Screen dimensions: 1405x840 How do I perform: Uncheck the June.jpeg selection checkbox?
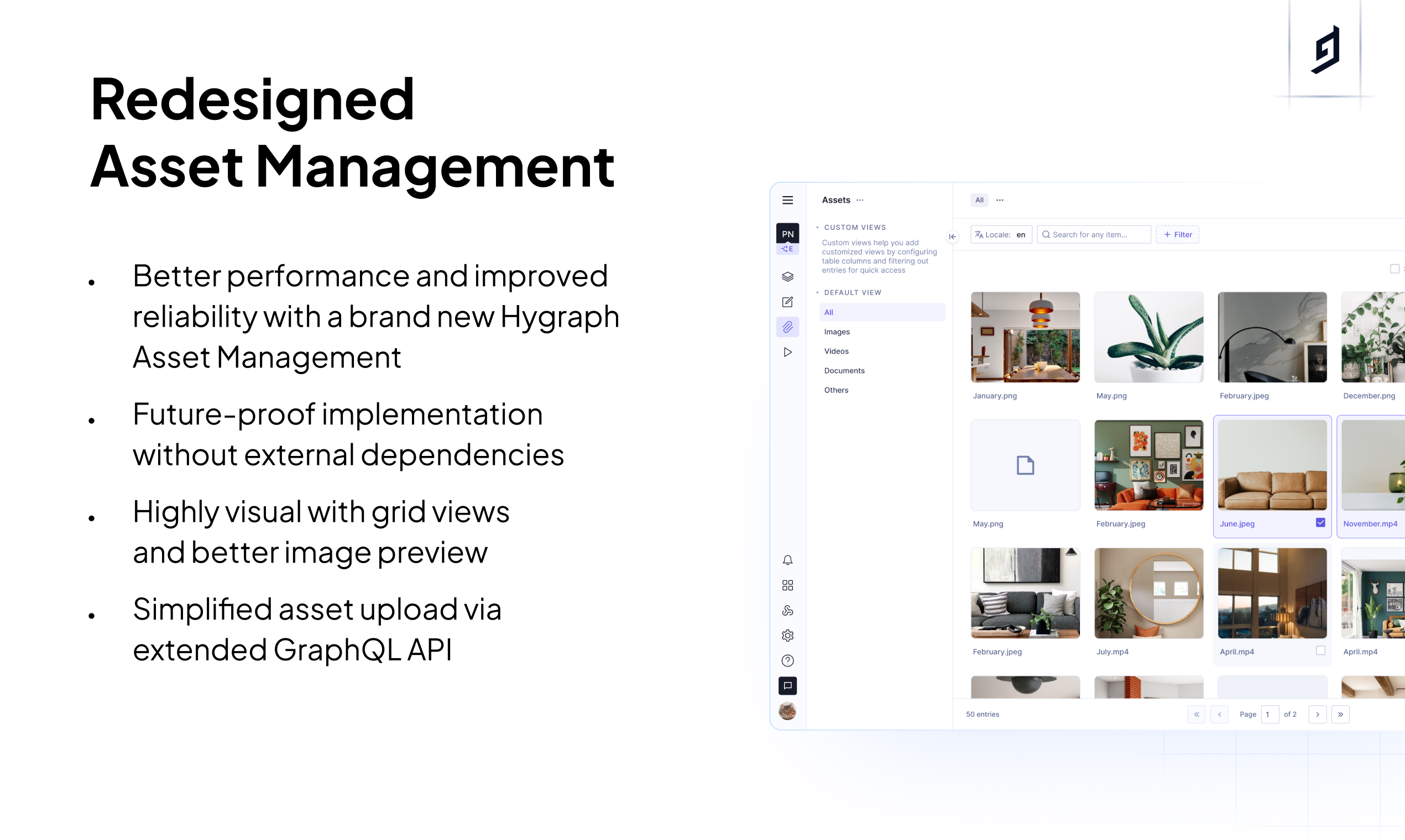[x=1319, y=522]
